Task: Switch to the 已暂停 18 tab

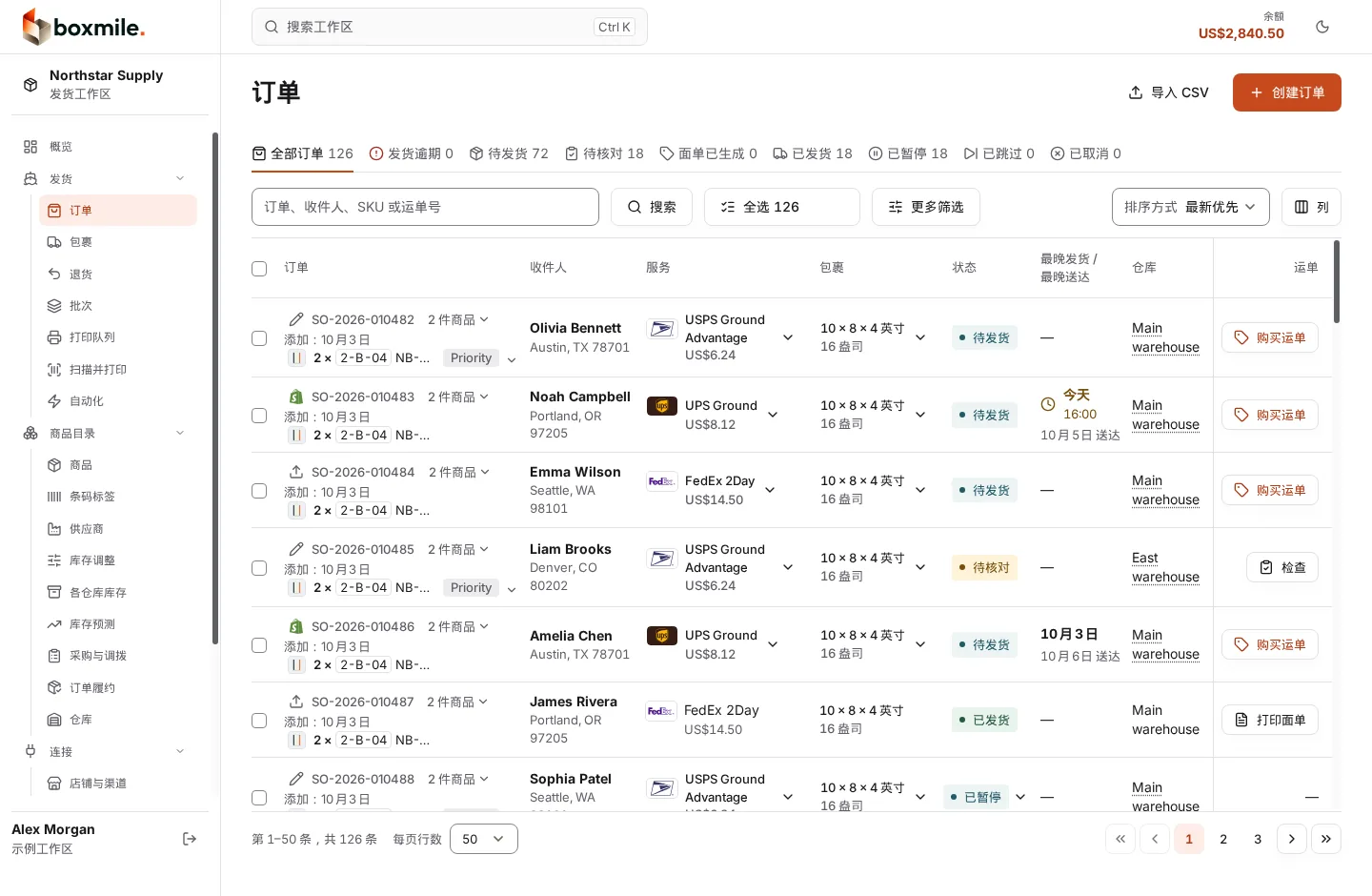Action: (x=908, y=153)
